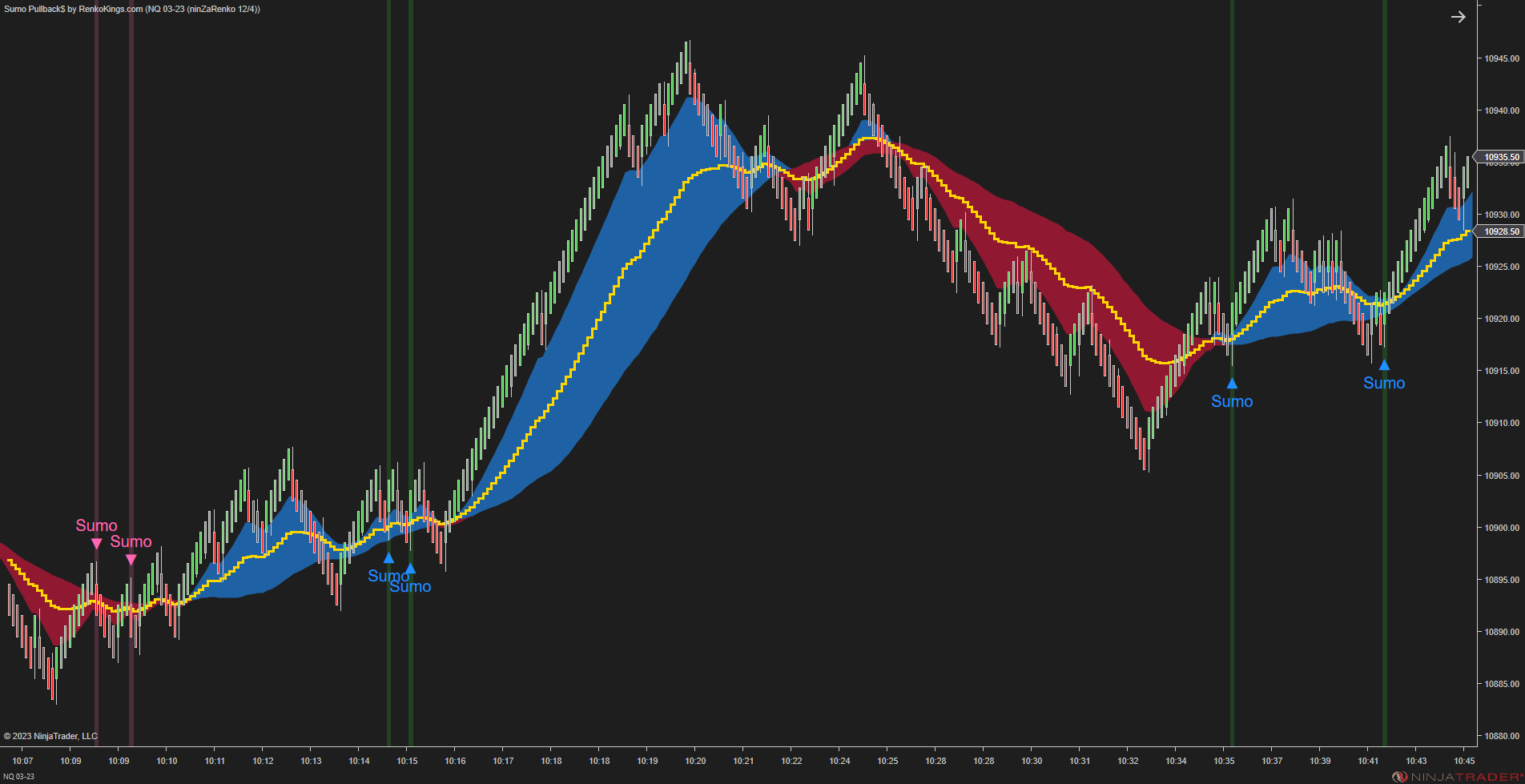
Task: Select the second pink Sumo sell marker
Action: 132,560
